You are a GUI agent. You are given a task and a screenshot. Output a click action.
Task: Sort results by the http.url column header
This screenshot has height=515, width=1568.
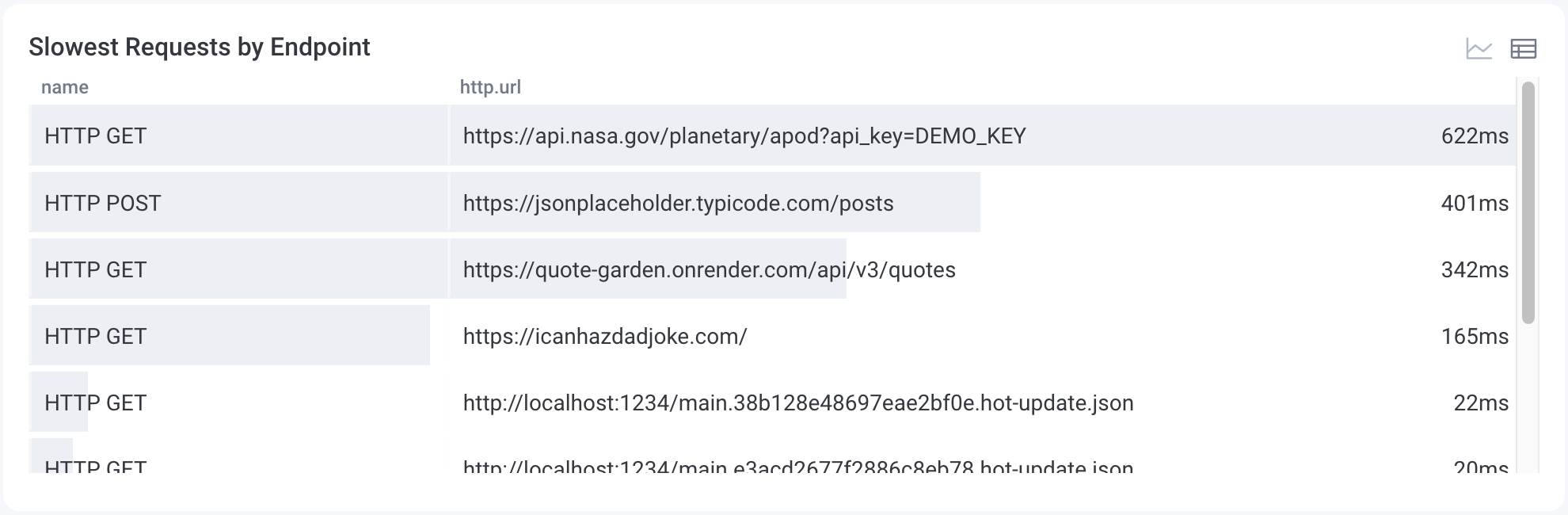tap(489, 87)
